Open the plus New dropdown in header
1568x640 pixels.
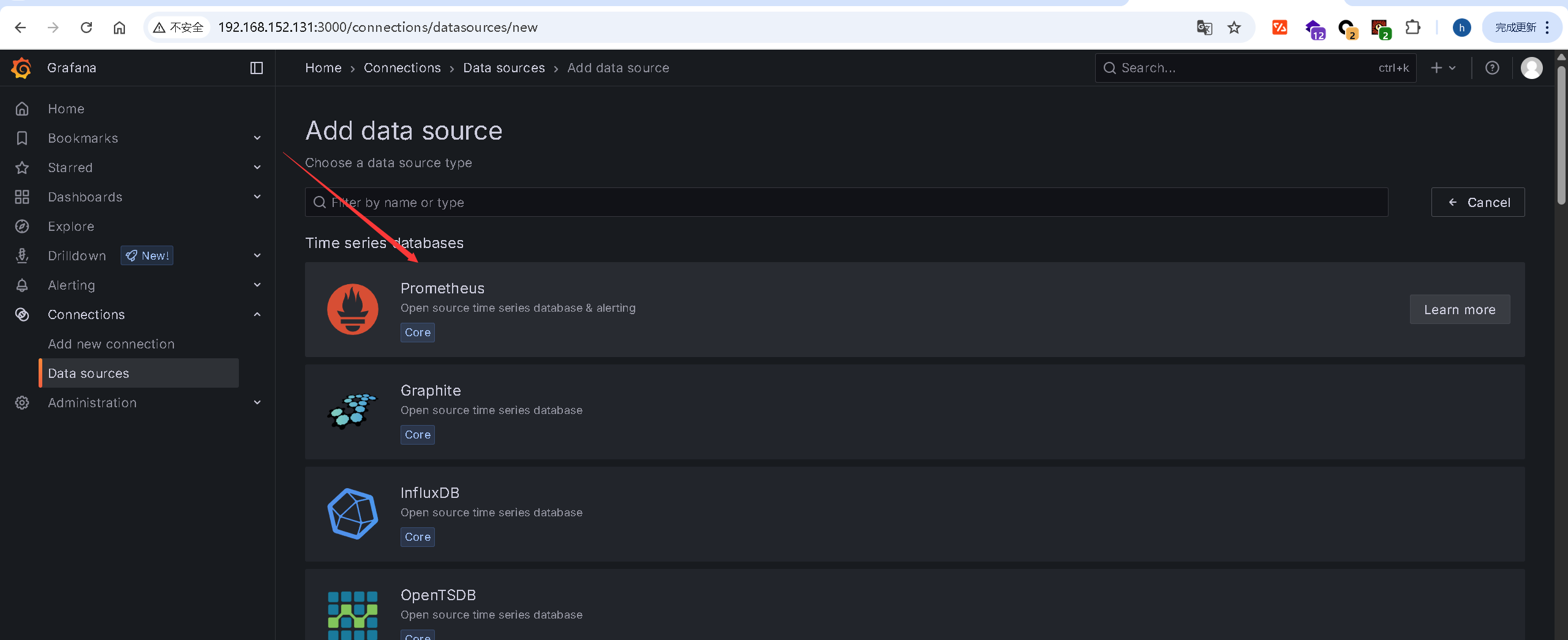[x=1443, y=68]
